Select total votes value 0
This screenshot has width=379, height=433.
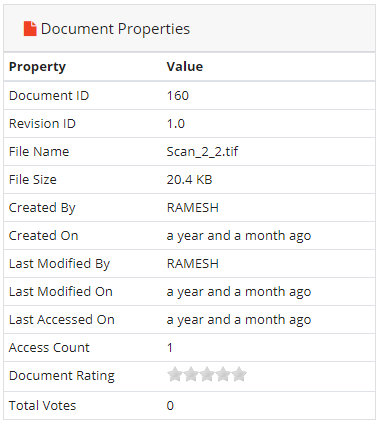coord(170,406)
